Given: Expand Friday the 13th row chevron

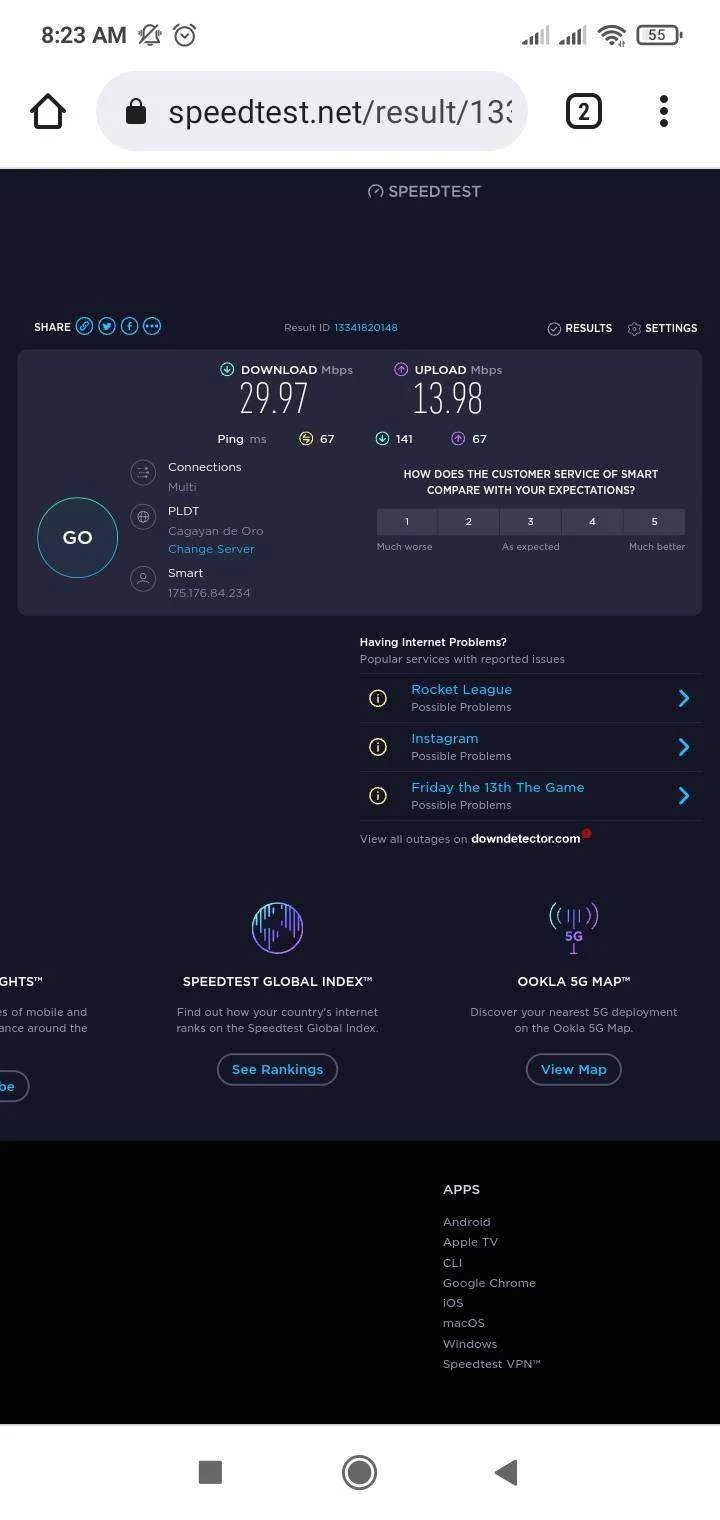Looking at the screenshot, I should pyautogui.click(x=684, y=796).
